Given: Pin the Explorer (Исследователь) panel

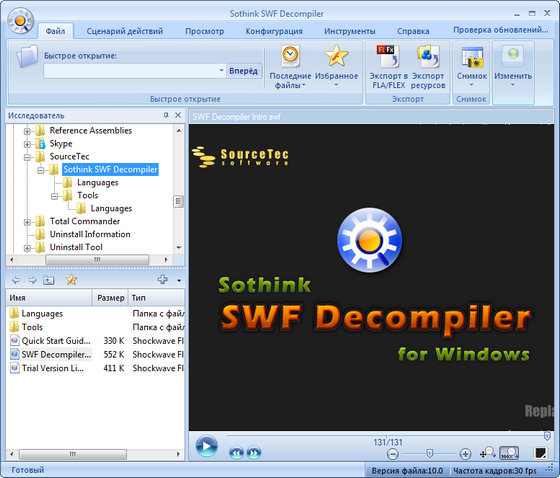Looking at the screenshot, I should 166,115.
